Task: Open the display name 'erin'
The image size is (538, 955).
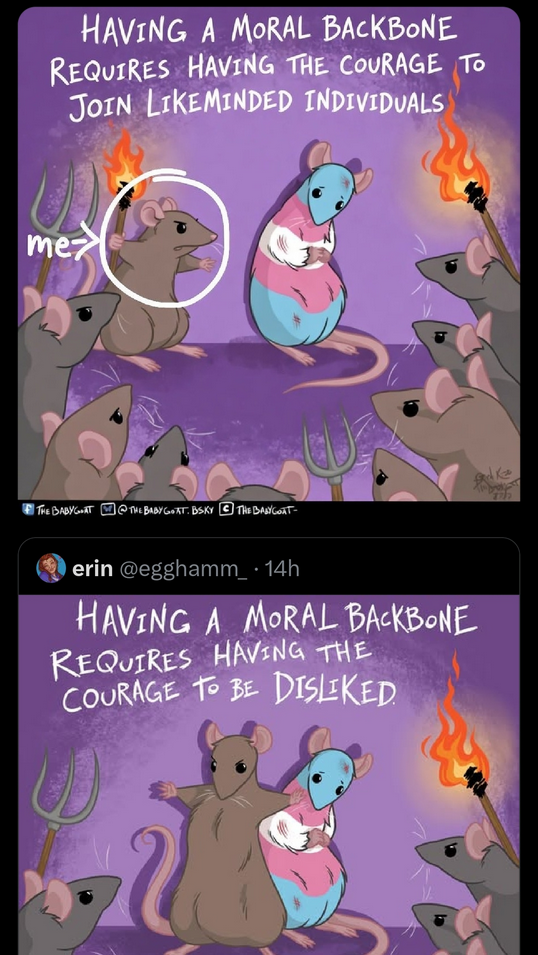Action: coord(93,569)
